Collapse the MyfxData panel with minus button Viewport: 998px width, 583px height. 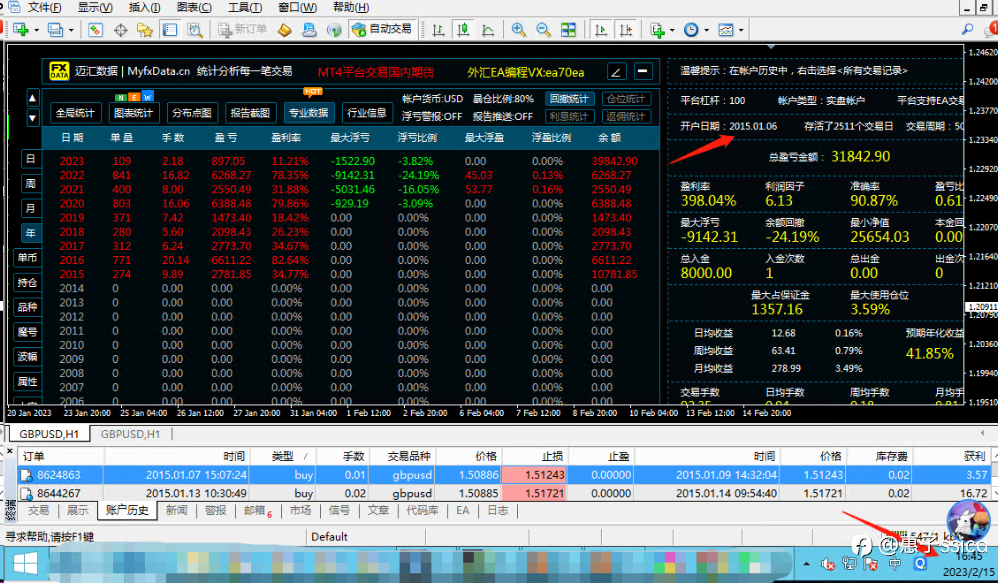(x=643, y=71)
